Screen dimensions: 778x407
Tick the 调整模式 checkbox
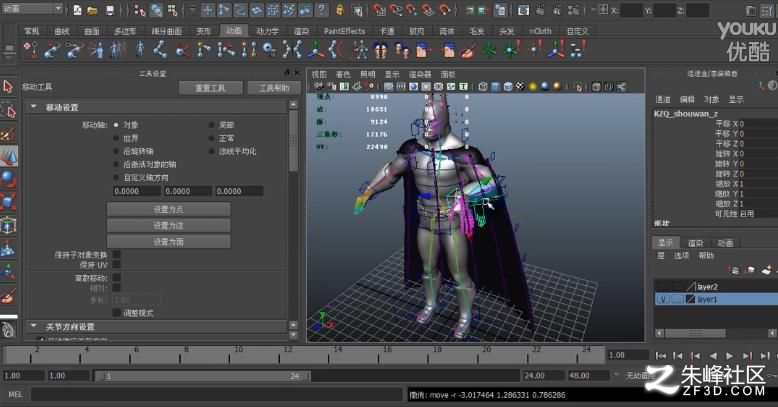click(x=117, y=313)
